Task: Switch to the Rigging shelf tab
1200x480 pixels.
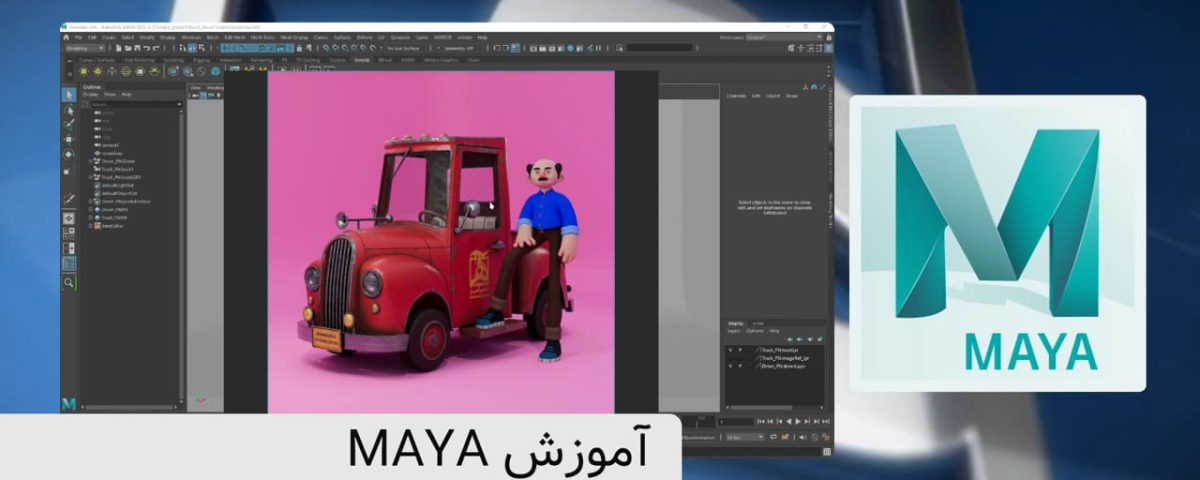Action: coord(201,60)
